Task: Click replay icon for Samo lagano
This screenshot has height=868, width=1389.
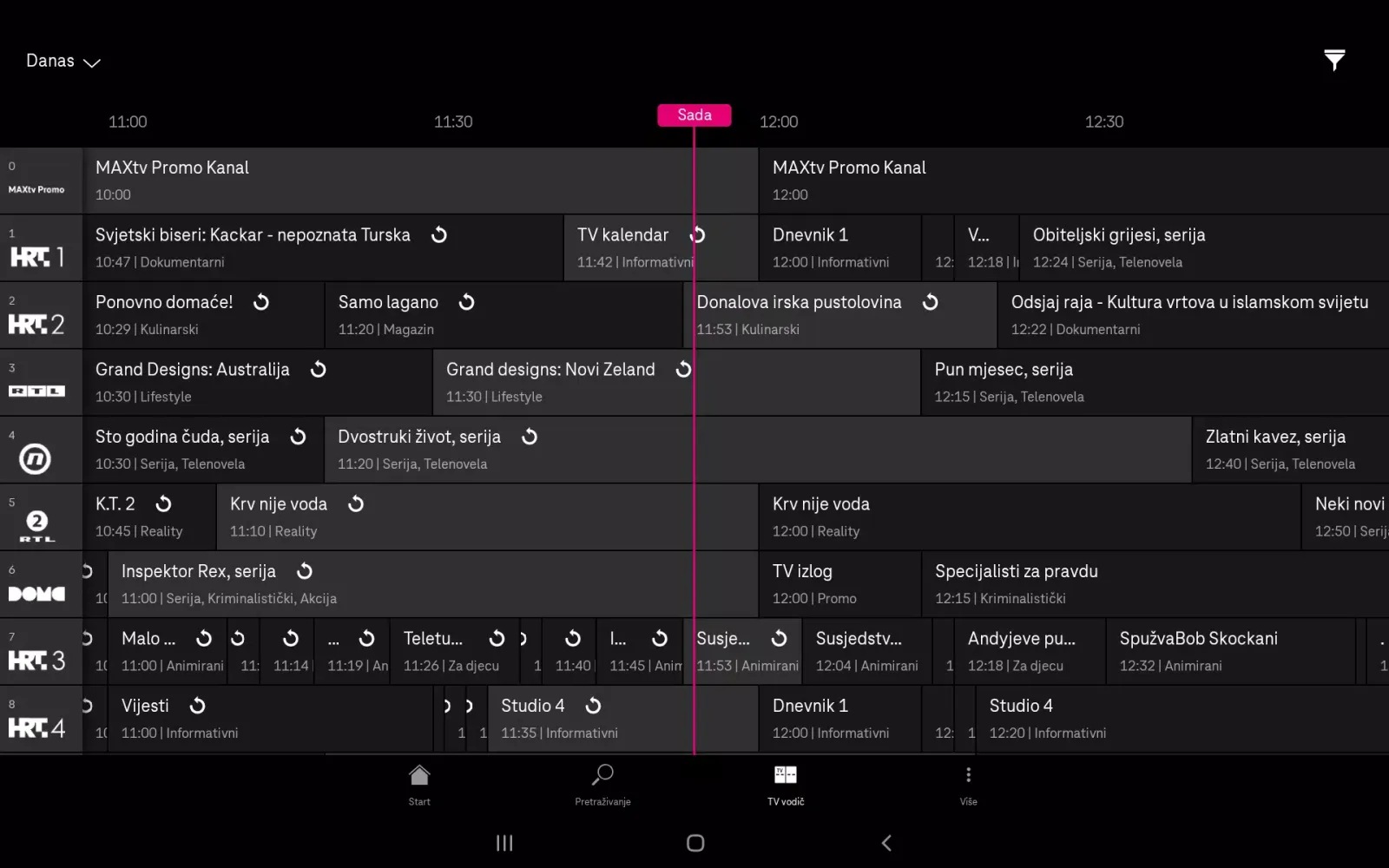Action: 467,302
